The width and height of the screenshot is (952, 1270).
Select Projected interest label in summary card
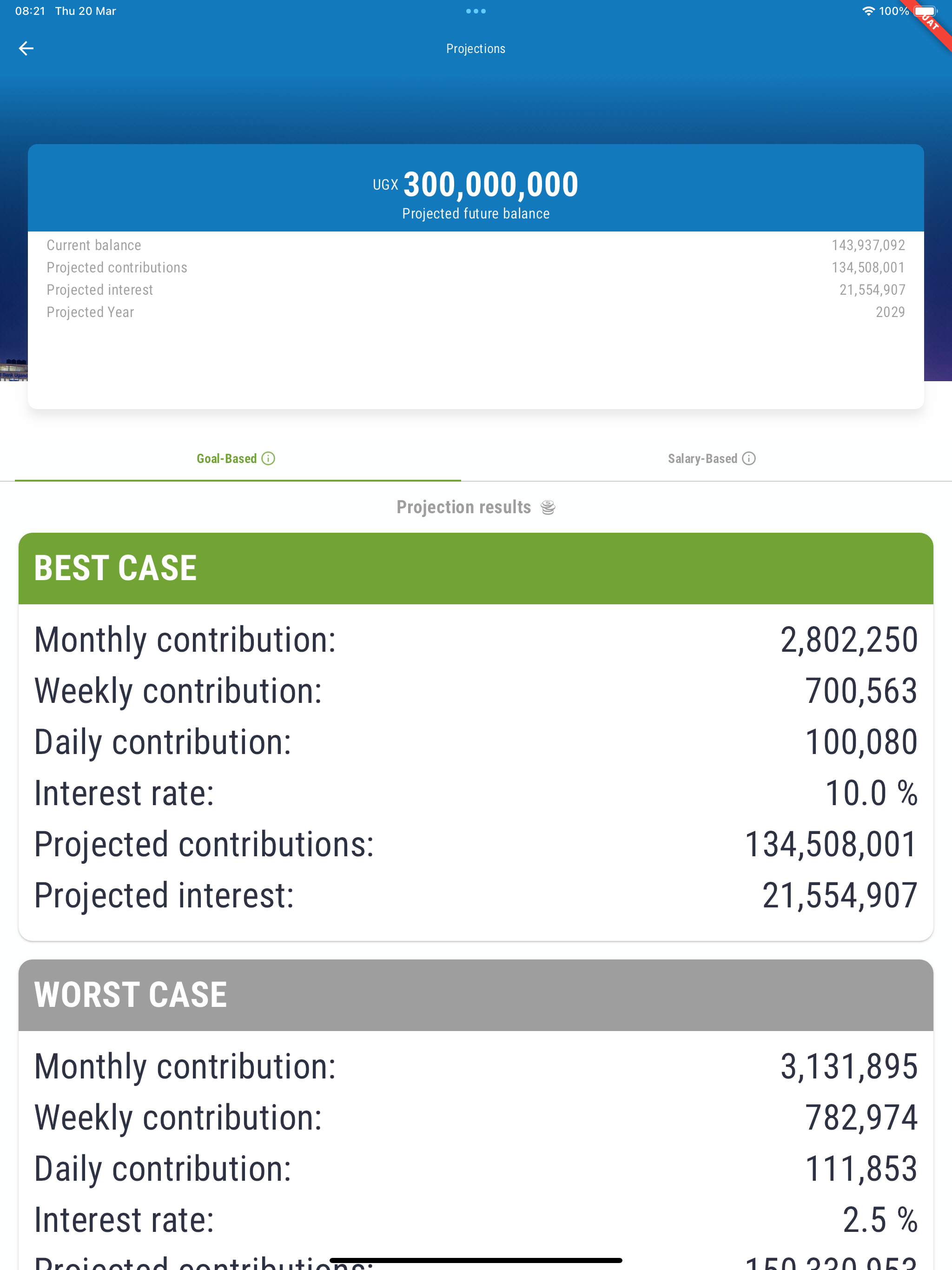tap(100, 290)
